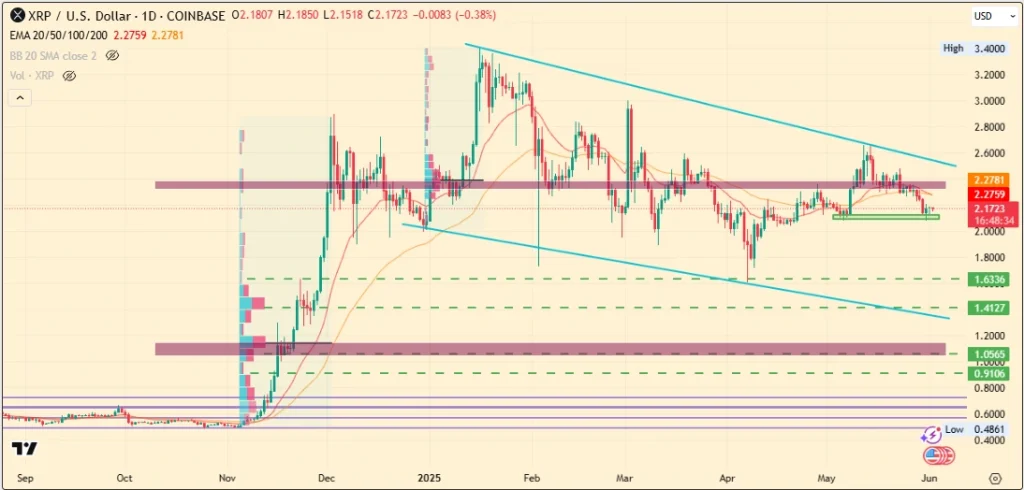This screenshot has height=490, width=1024.
Task: Click the Sep label on time axis
Action: click(25, 478)
